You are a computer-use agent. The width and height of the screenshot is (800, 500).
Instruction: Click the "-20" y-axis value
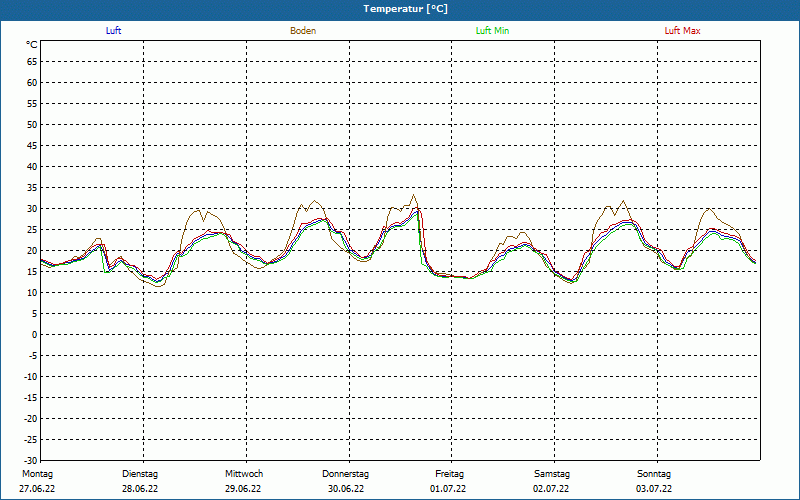click(31, 419)
